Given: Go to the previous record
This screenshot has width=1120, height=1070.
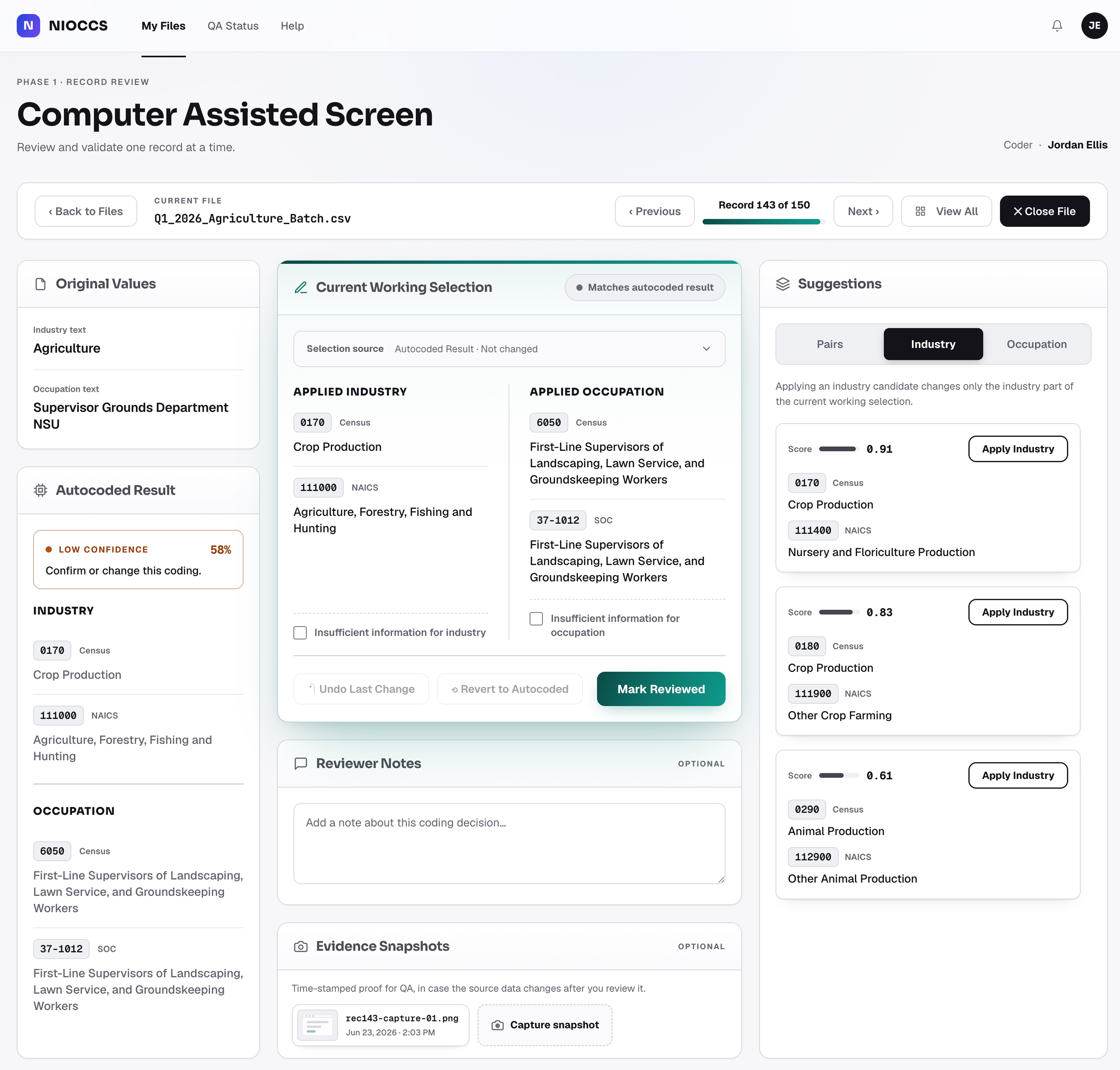Looking at the screenshot, I should point(654,212).
